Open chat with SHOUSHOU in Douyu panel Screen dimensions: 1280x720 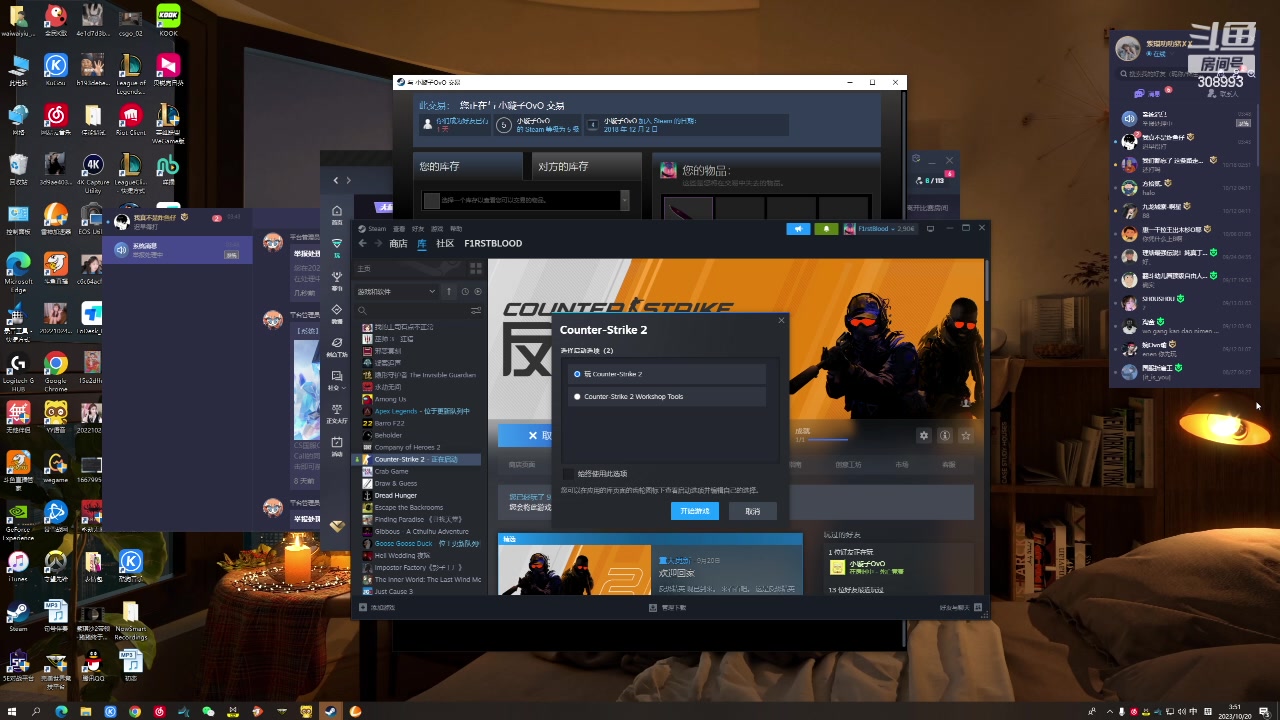point(1183,303)
